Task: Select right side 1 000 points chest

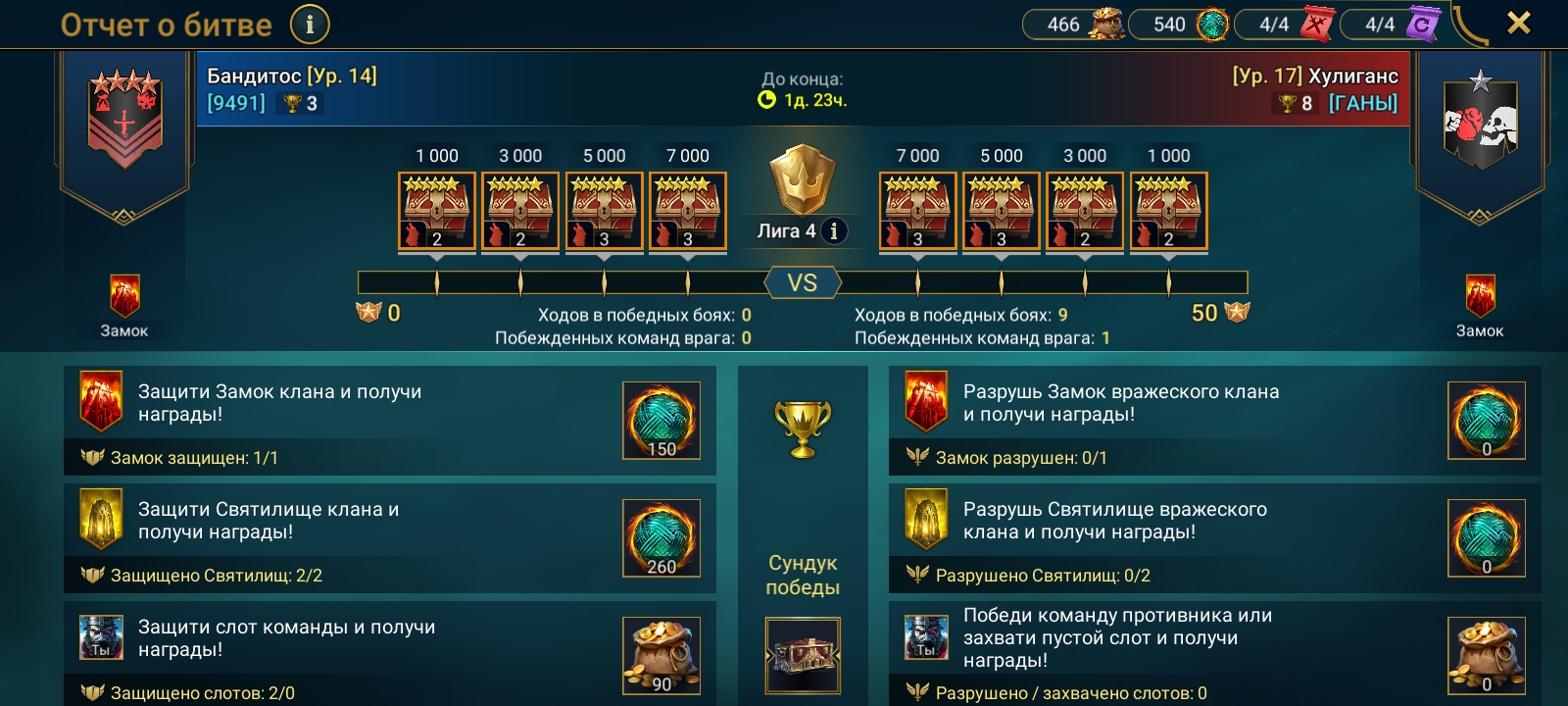Action: [x=1168, y=212]
